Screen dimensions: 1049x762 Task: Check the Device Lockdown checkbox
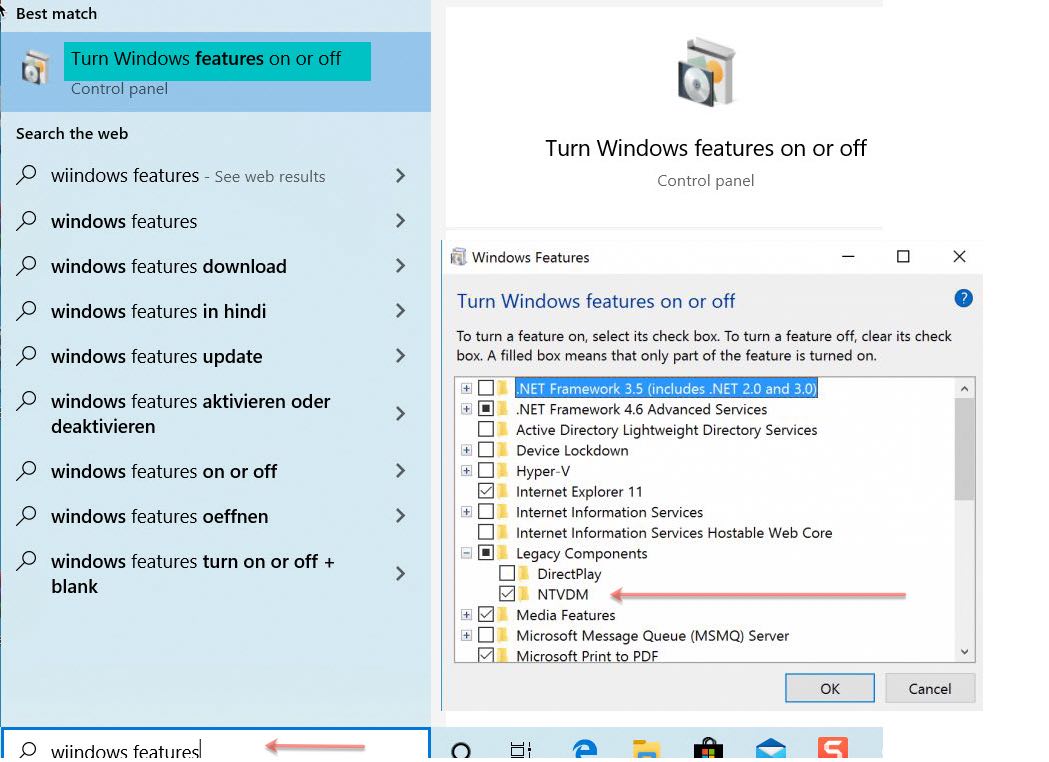[x=486, y=450]
